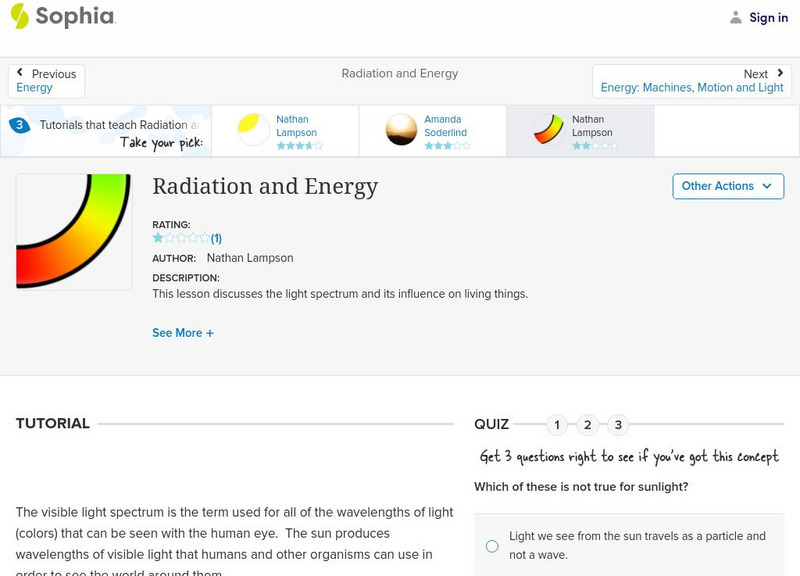Viewport: 800px width, 576px height.
Task: Click the Next right arrow icon
Action: (780, 73)
